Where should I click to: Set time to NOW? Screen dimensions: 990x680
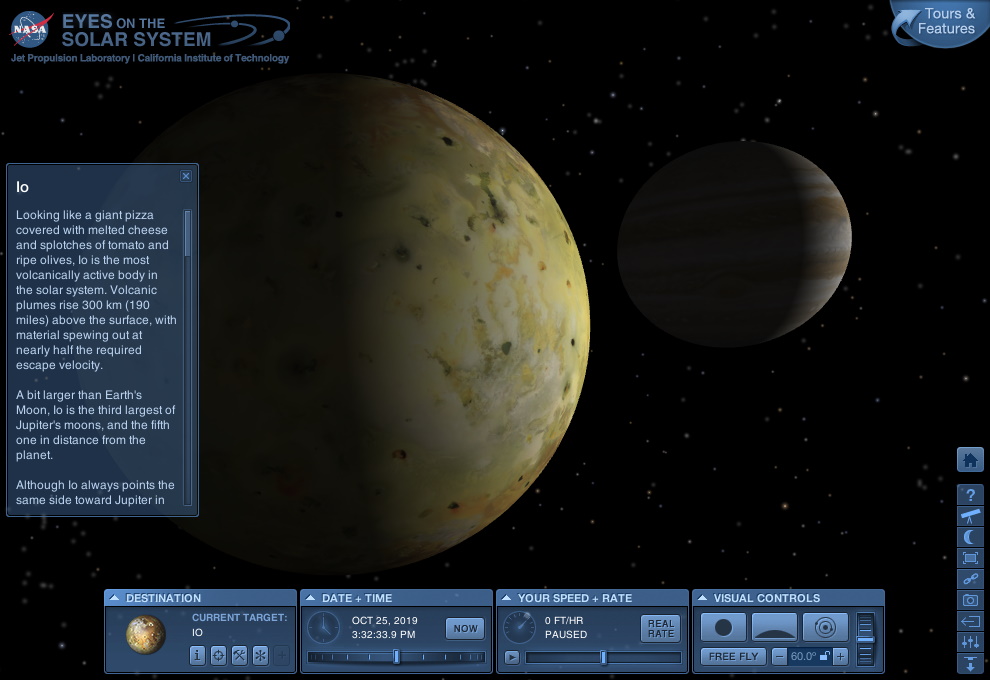(465, 628)
